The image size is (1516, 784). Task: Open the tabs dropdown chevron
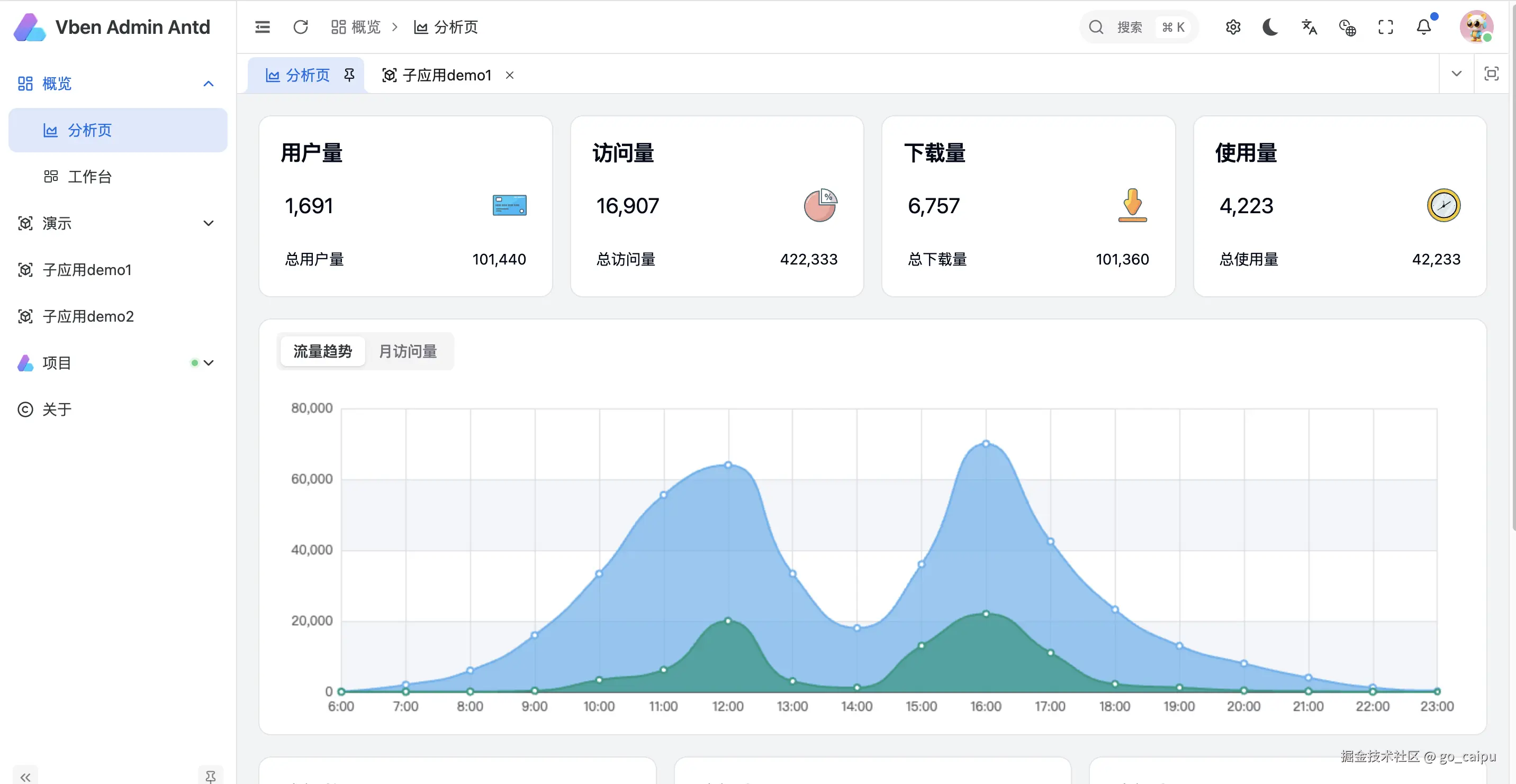click(x=1456, y=74)
